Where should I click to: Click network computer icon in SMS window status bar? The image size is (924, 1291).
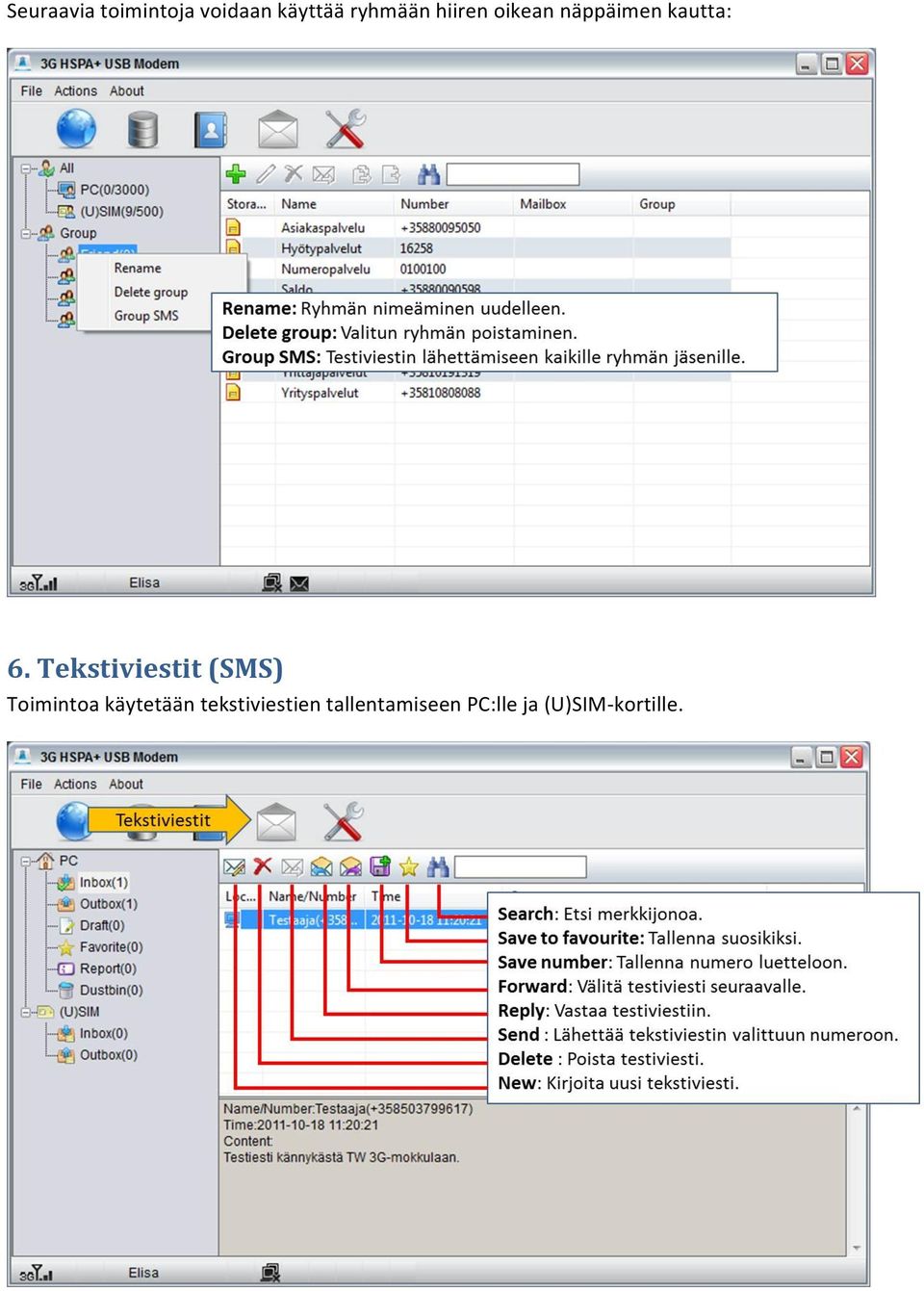tap(271, 1273)
